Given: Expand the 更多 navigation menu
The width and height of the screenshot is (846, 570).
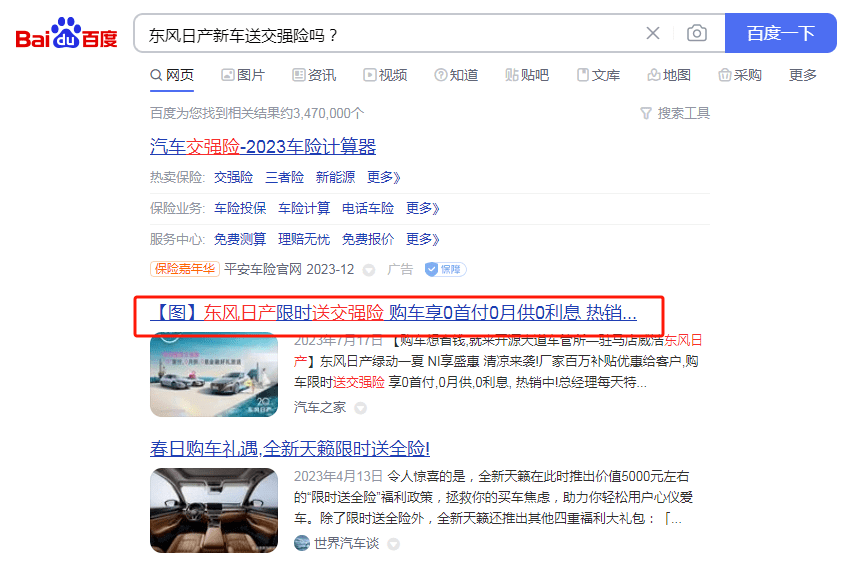Looking at the screenshot, I should coord(803,75).
